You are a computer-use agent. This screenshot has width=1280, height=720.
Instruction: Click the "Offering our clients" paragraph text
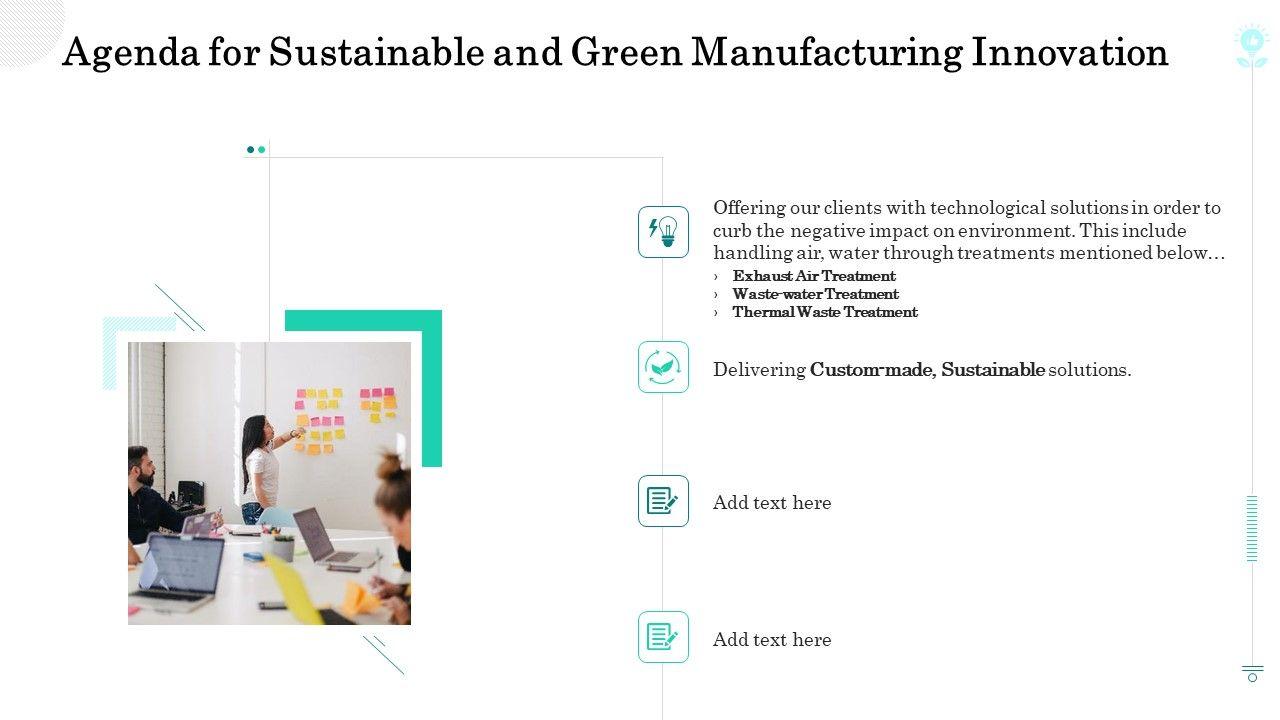click(967, 230)
